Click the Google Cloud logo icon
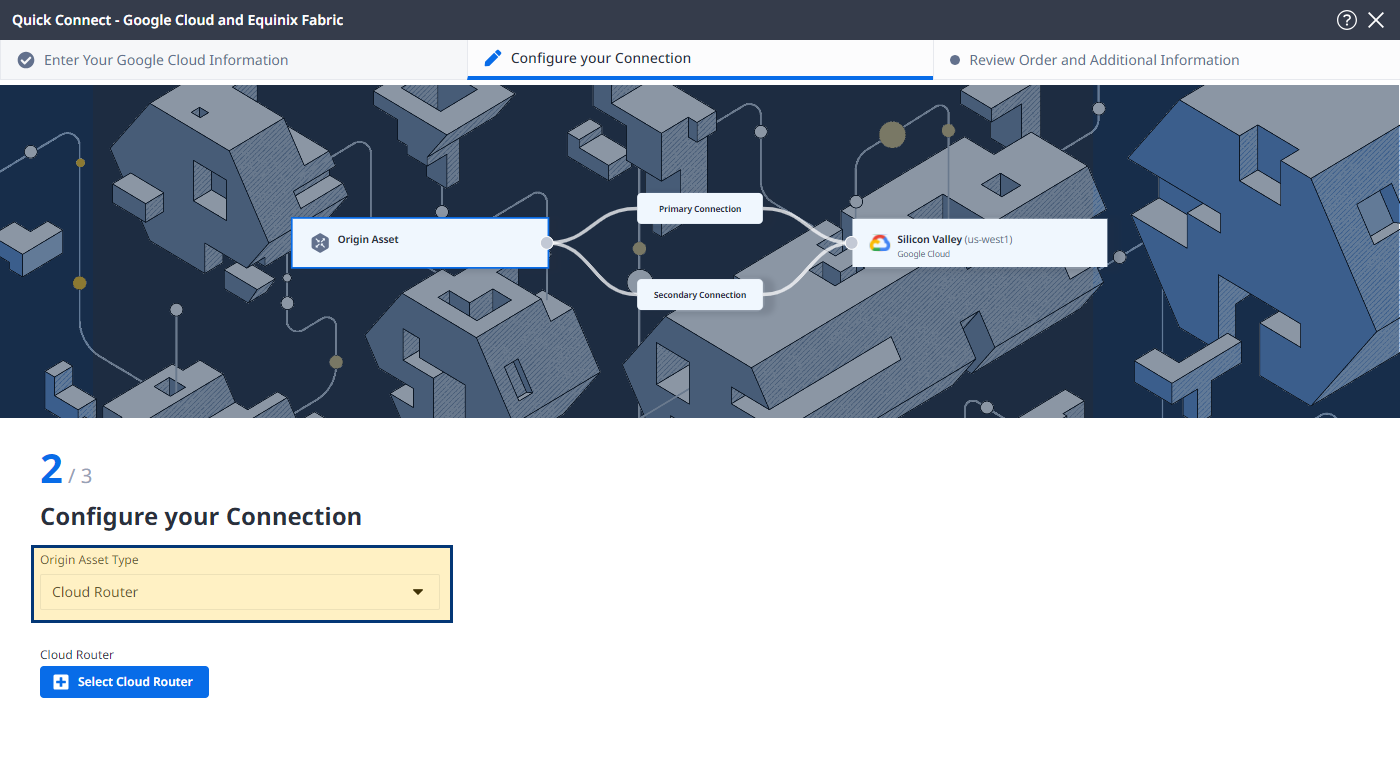Viewport: 1400px width, 761px height. coord(880,243)
